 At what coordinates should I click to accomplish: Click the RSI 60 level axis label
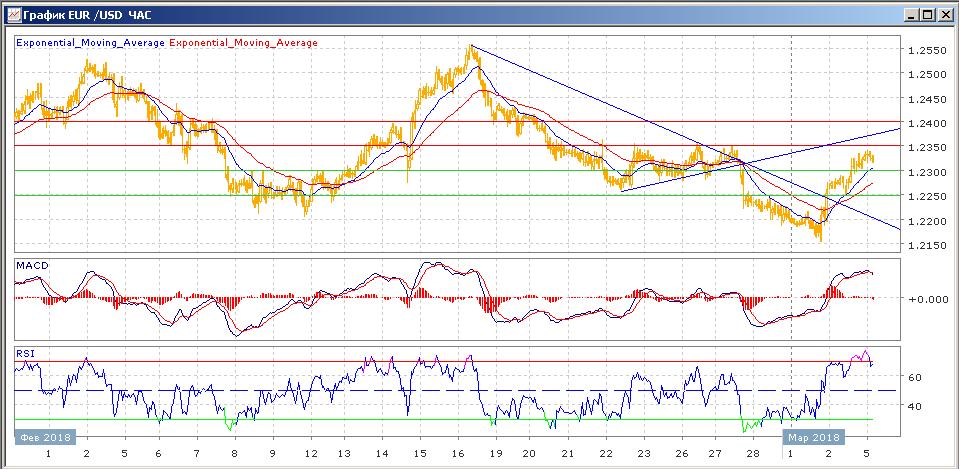click(914, 377)
